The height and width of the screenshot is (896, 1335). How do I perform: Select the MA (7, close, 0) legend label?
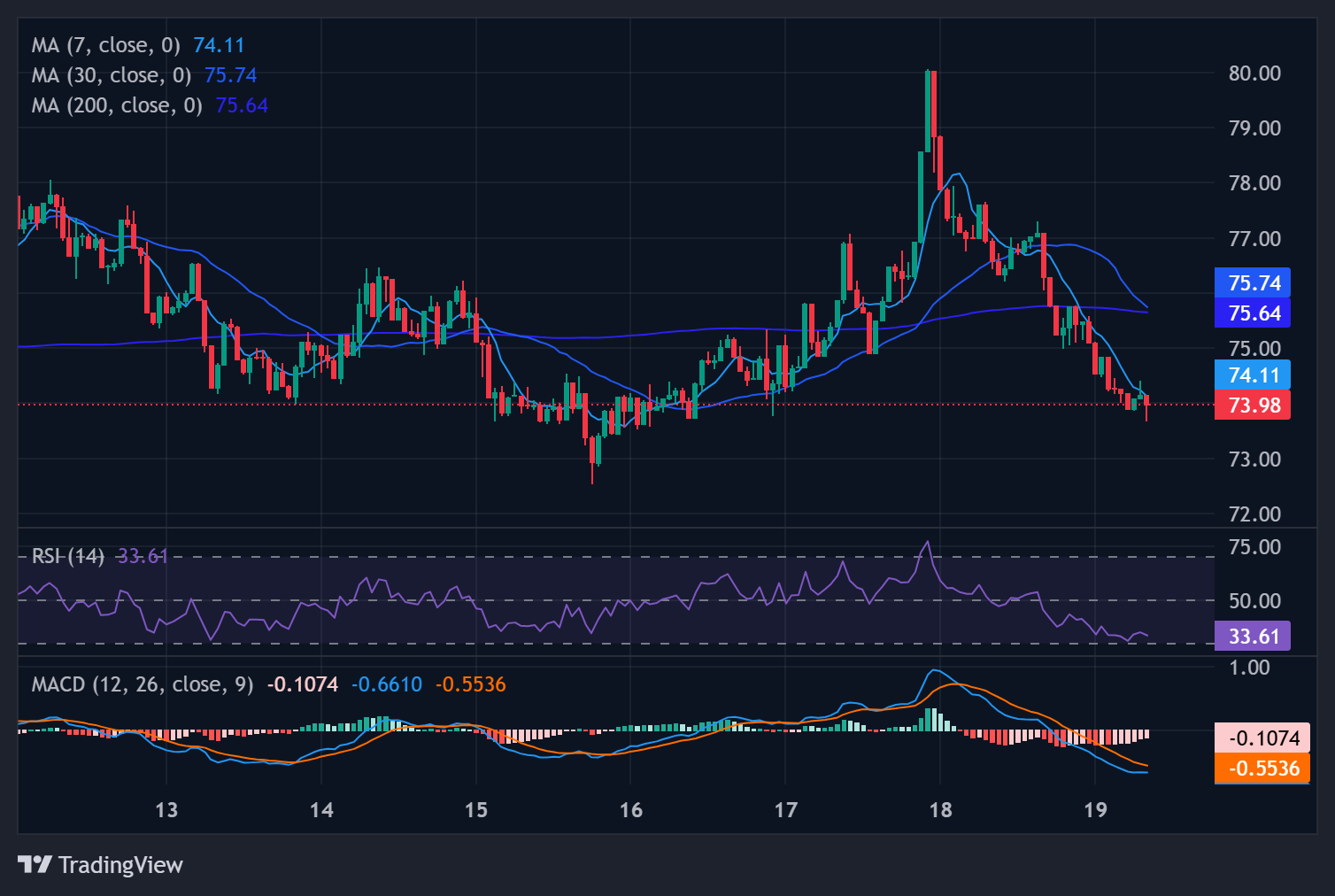[105, 45]
